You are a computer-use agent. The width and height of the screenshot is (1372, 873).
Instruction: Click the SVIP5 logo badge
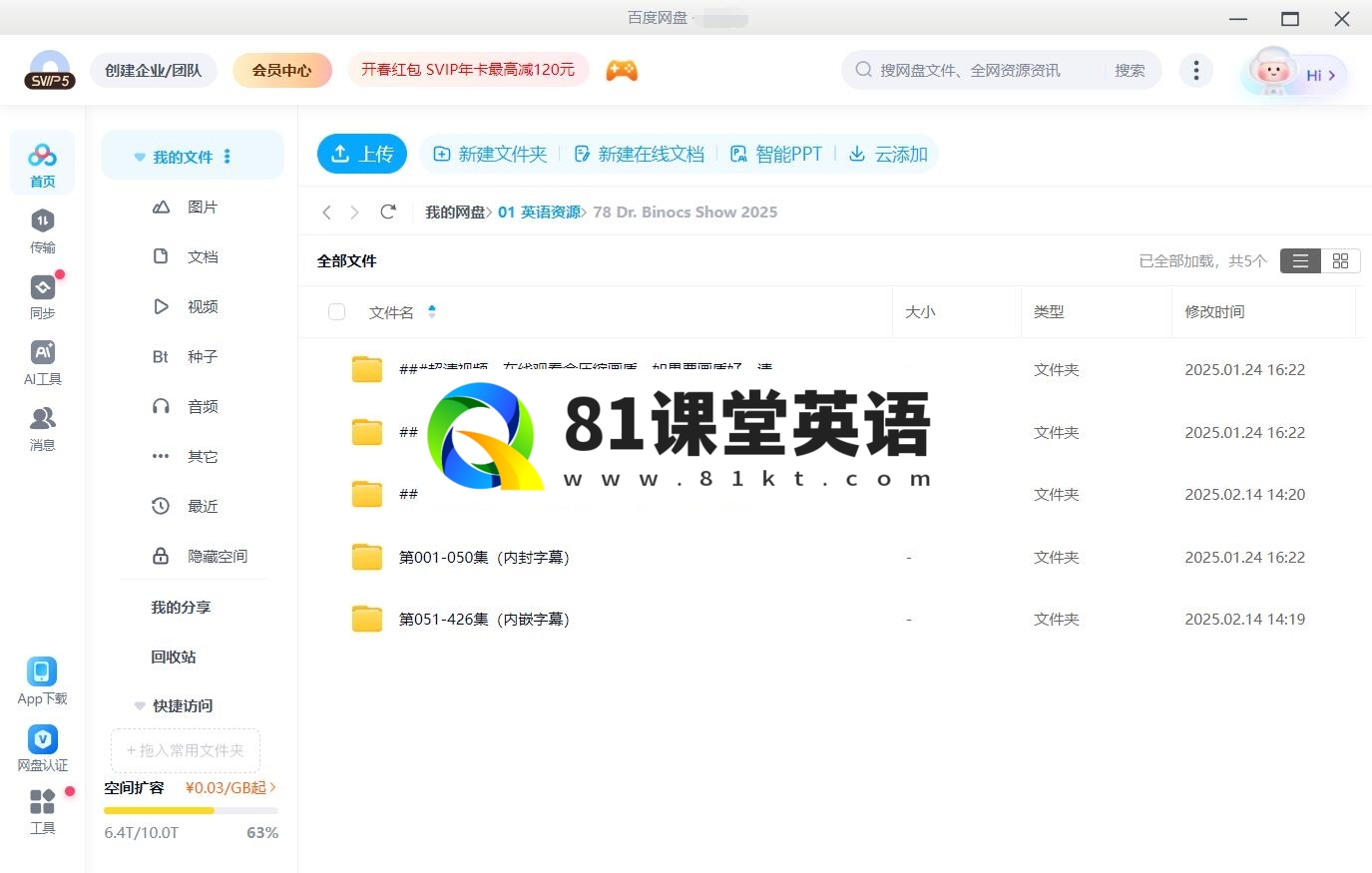tap(50, 70)
